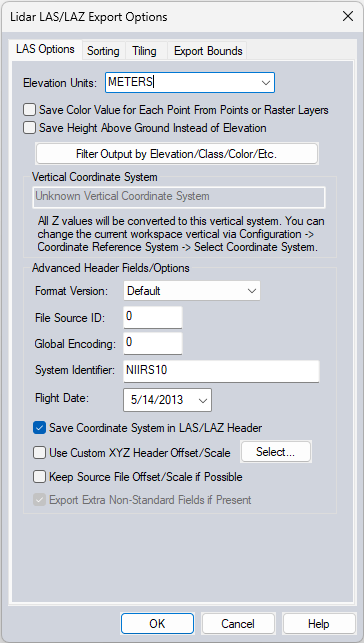The image size is (364, 643).
Task: Click Filter Output by Elevation/Class/Color button
Action: click(x=177, y=154)
